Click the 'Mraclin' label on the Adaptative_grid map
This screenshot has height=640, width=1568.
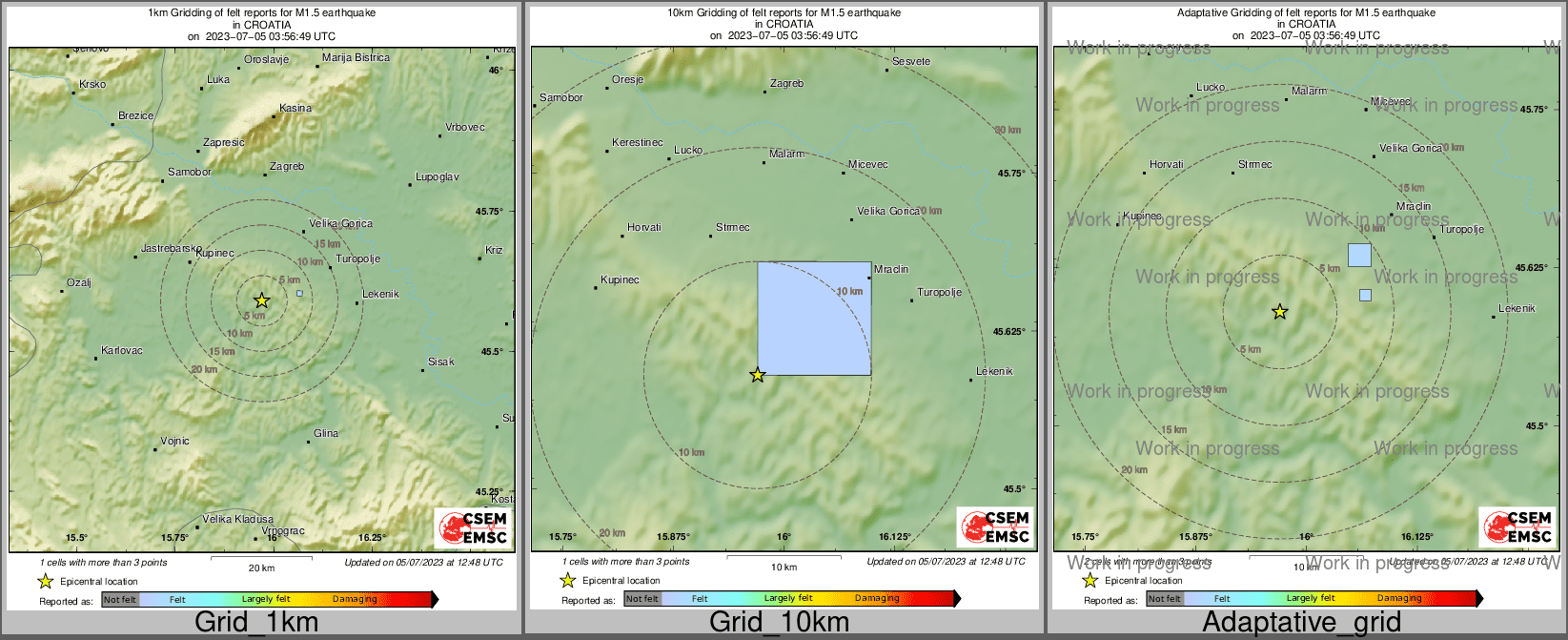[x=1414, y=207]
